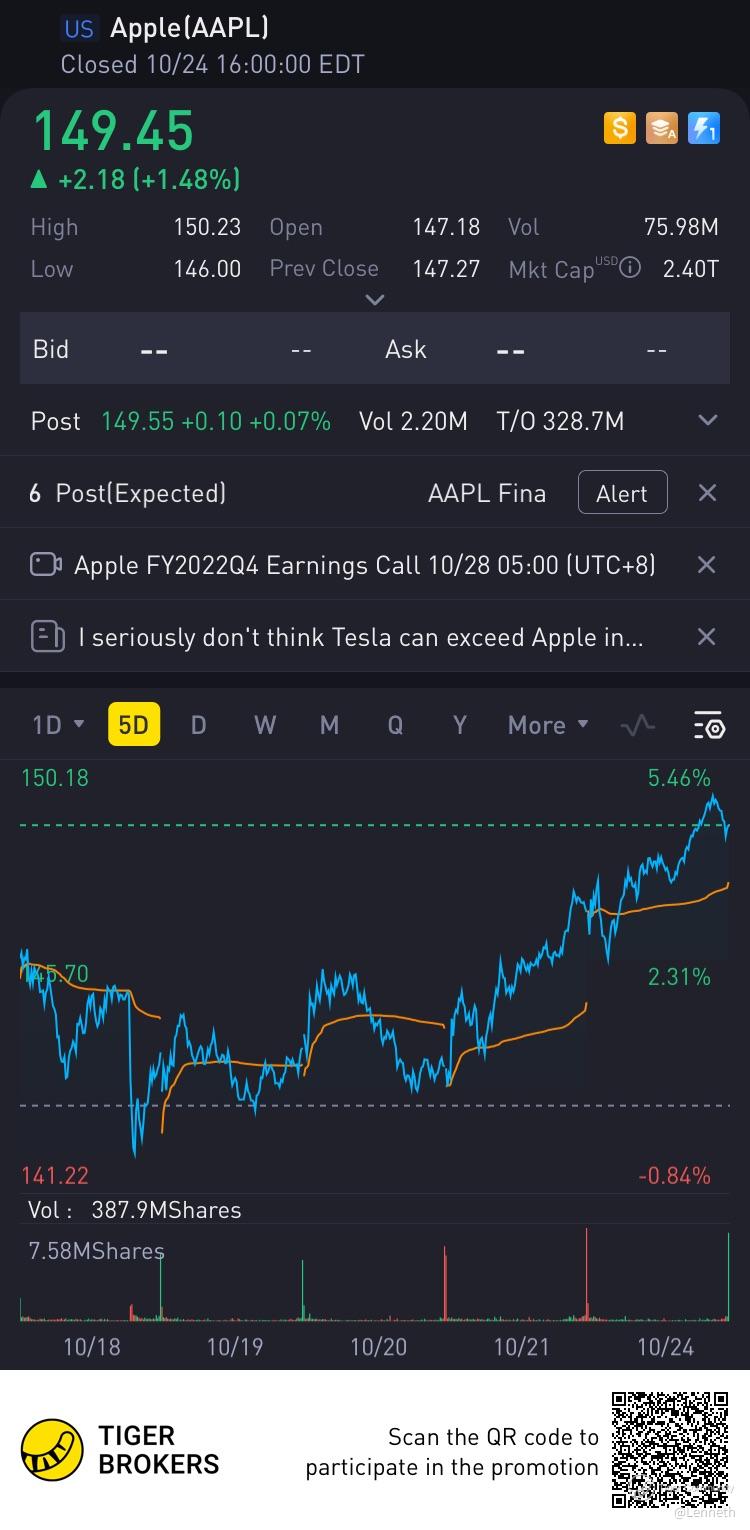Tap the 10/21 volume spike bar
This screenshot has width=750, height=1530.
pos(587,1275)
